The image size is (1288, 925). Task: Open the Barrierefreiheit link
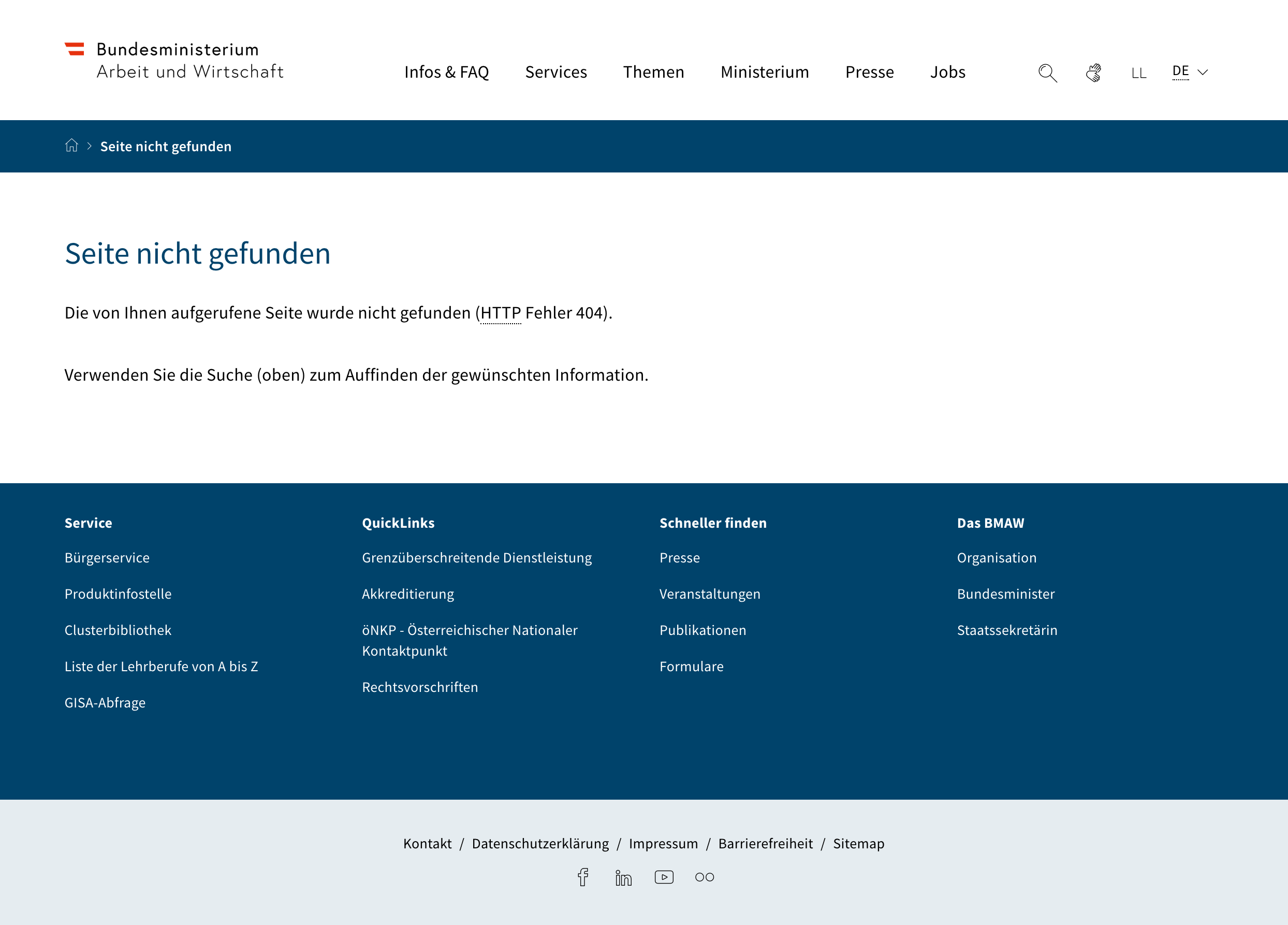coord(766,843)
